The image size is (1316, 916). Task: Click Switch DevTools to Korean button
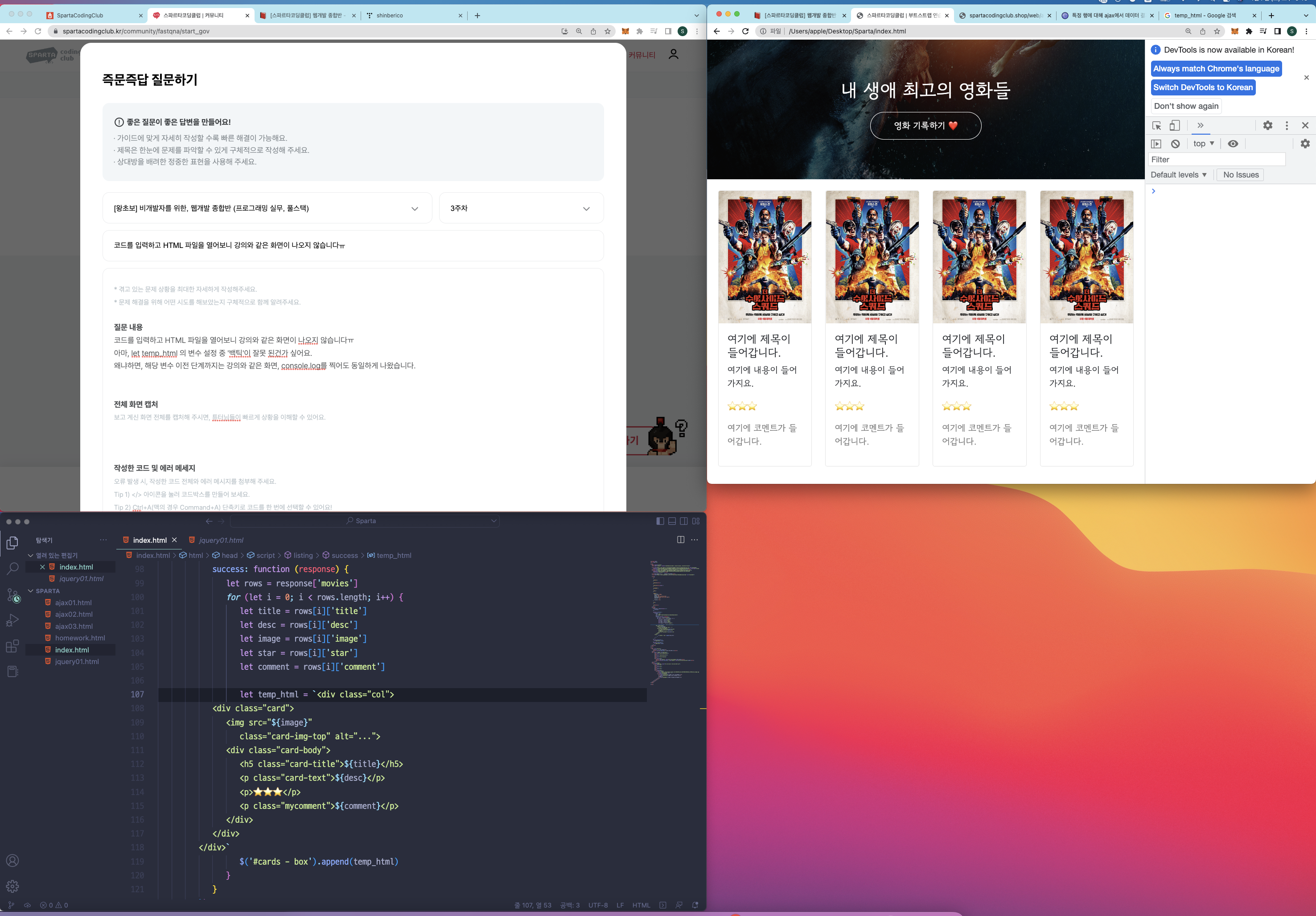[x=1202, y=88]
